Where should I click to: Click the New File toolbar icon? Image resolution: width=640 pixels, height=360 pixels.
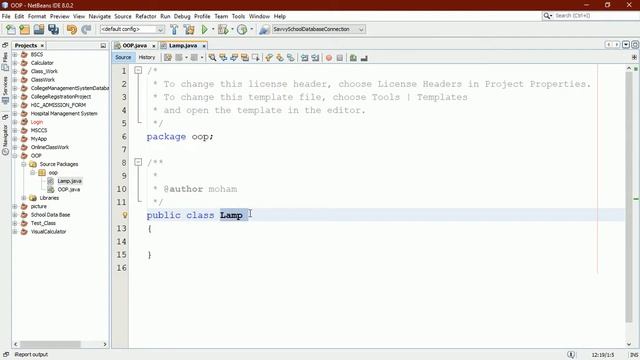tap(11, 29)
